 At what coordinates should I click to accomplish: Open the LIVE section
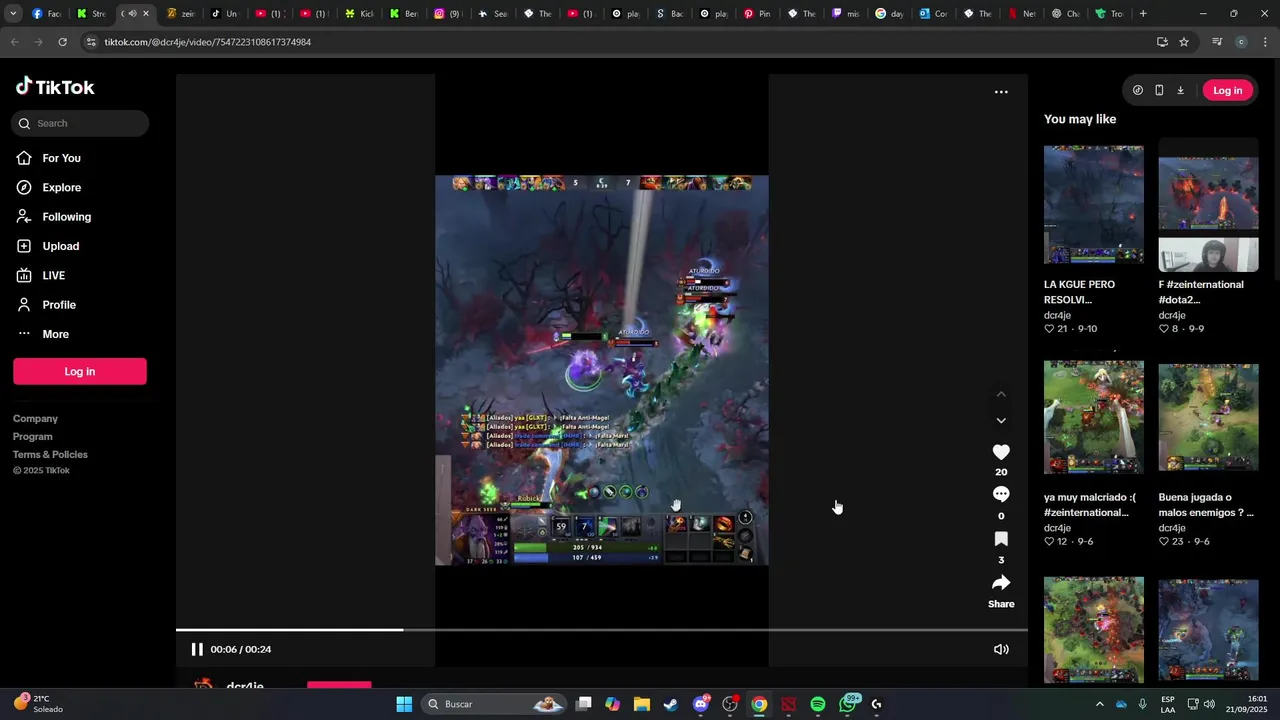53,276
